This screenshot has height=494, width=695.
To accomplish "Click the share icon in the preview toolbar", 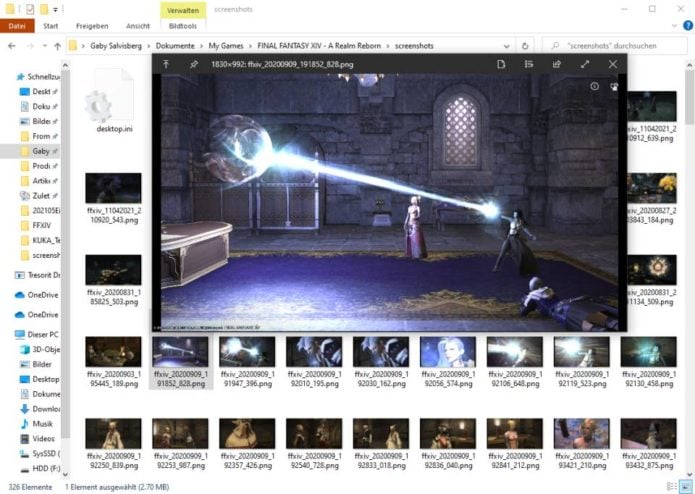I will (x=557, y=64).
